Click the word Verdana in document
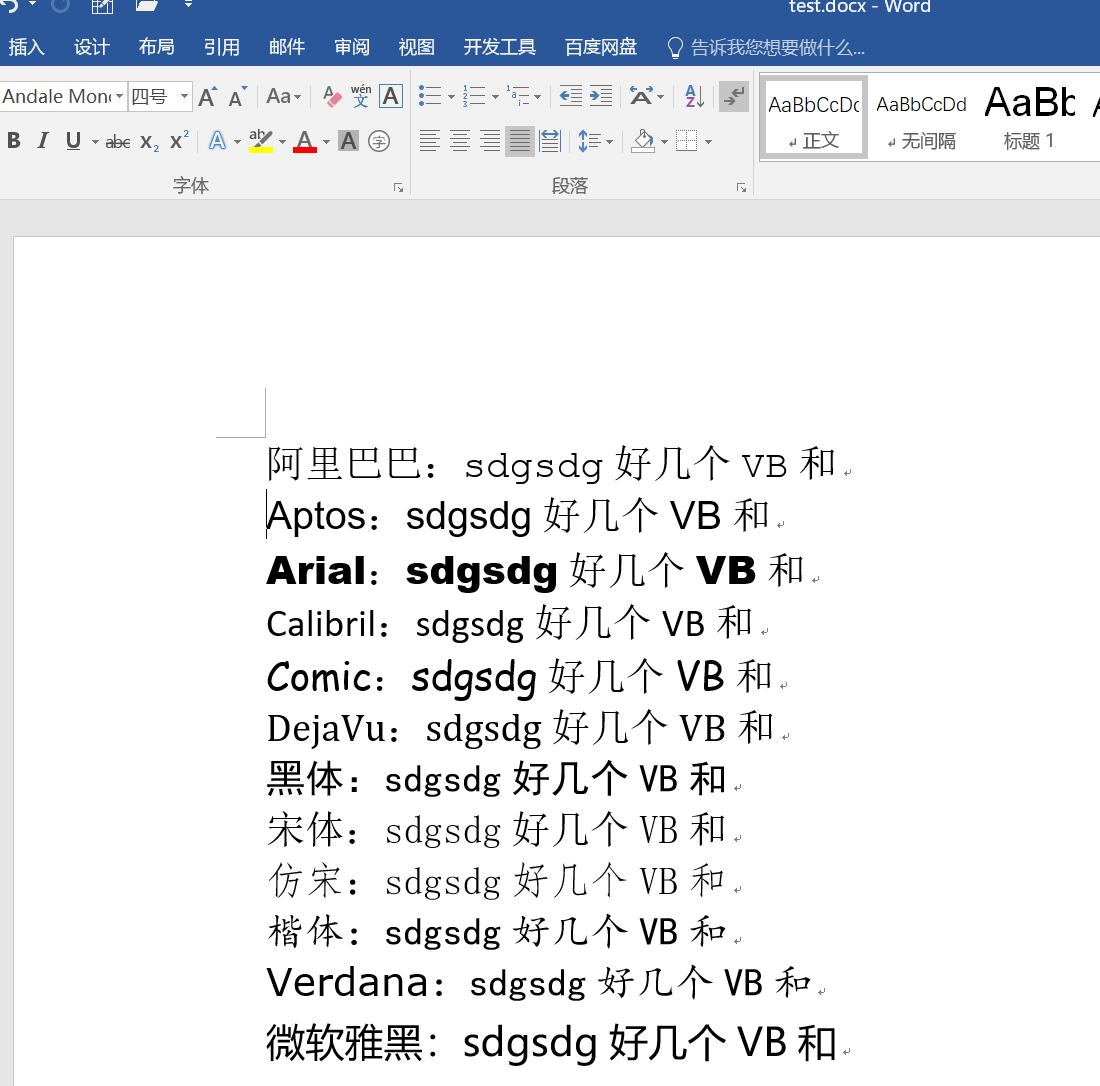 point(348,981)
